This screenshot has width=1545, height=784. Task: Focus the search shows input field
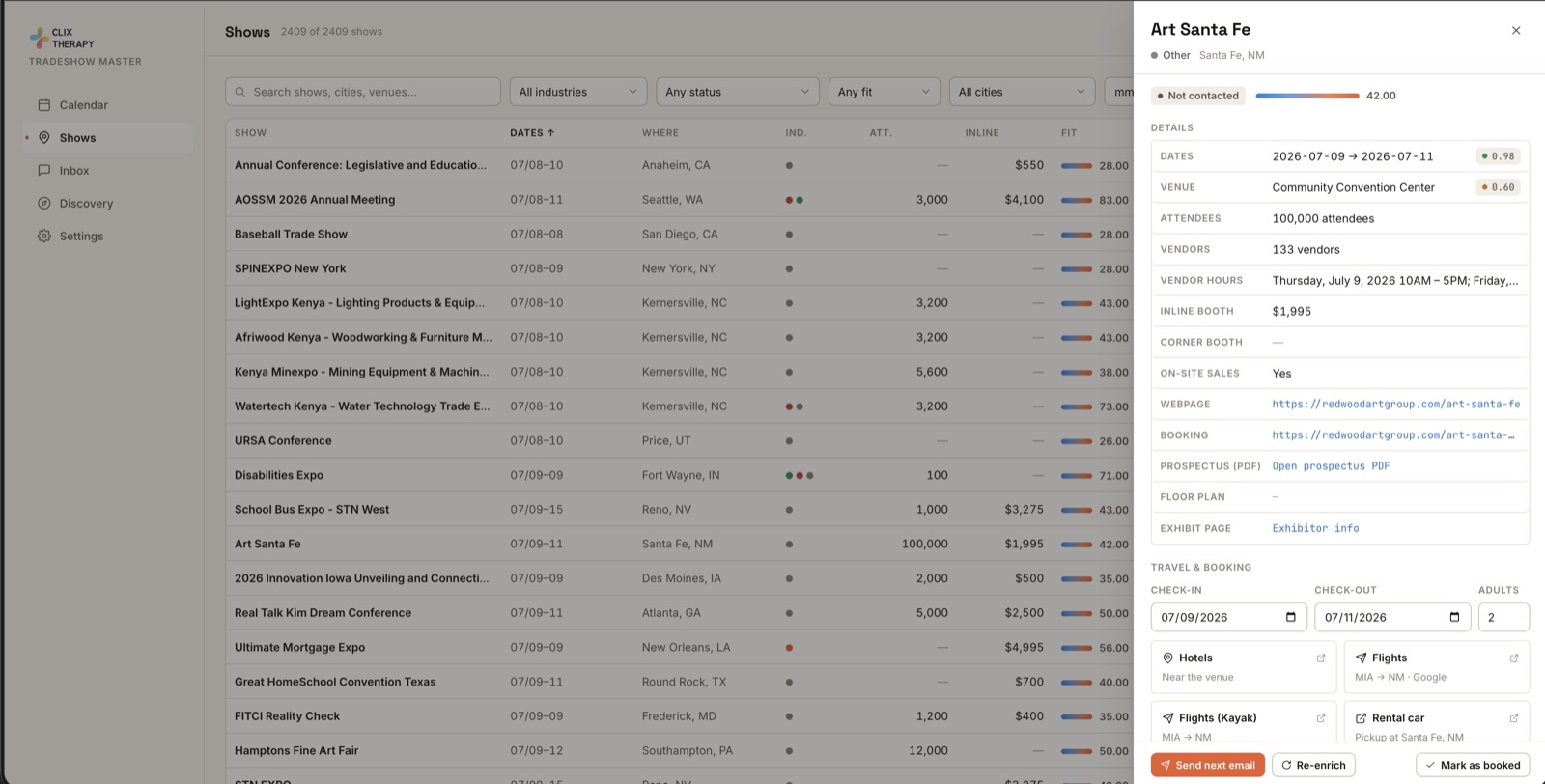[363, 92]
